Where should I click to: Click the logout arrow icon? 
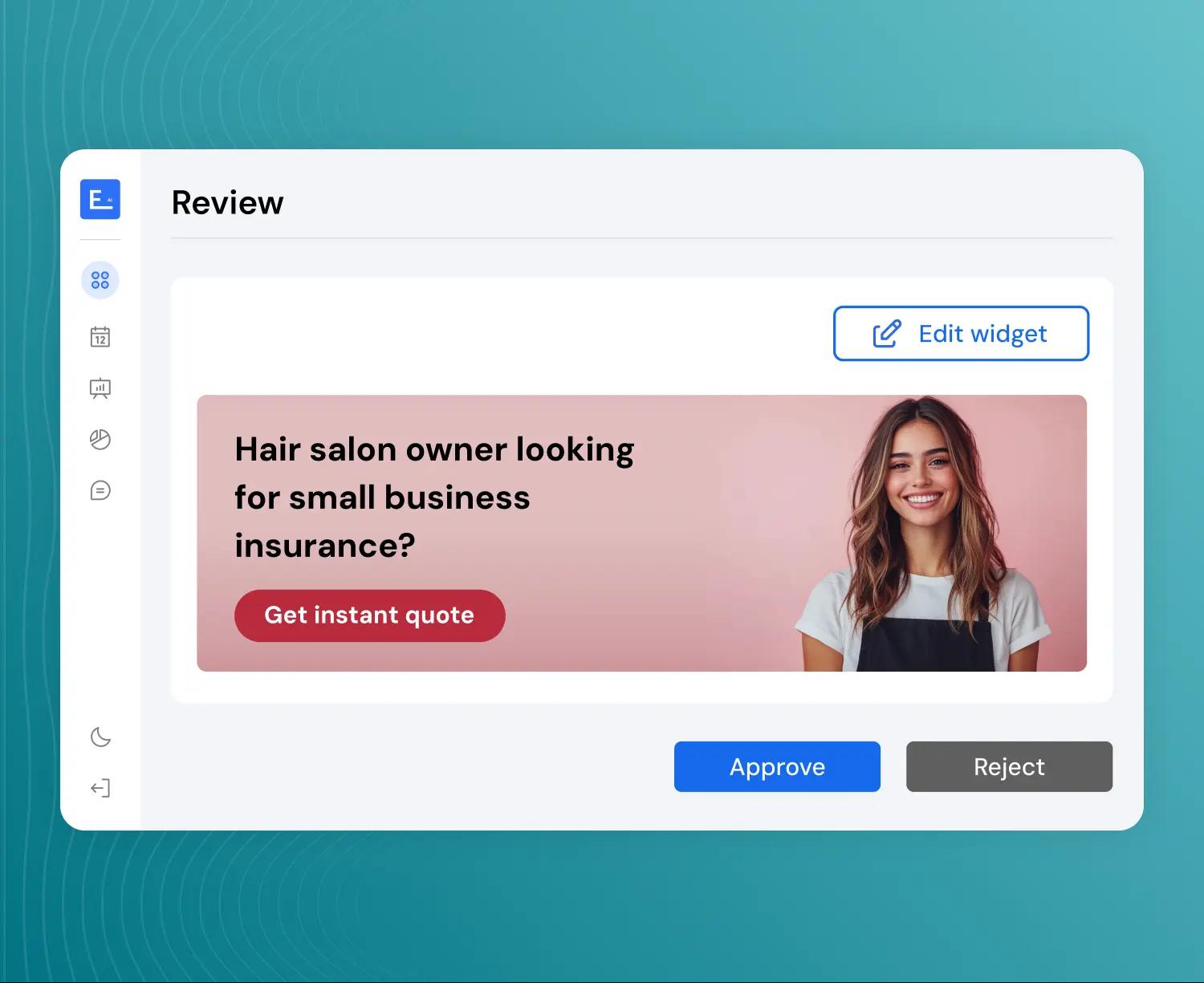pyautogui.click(x=100, y=788)
